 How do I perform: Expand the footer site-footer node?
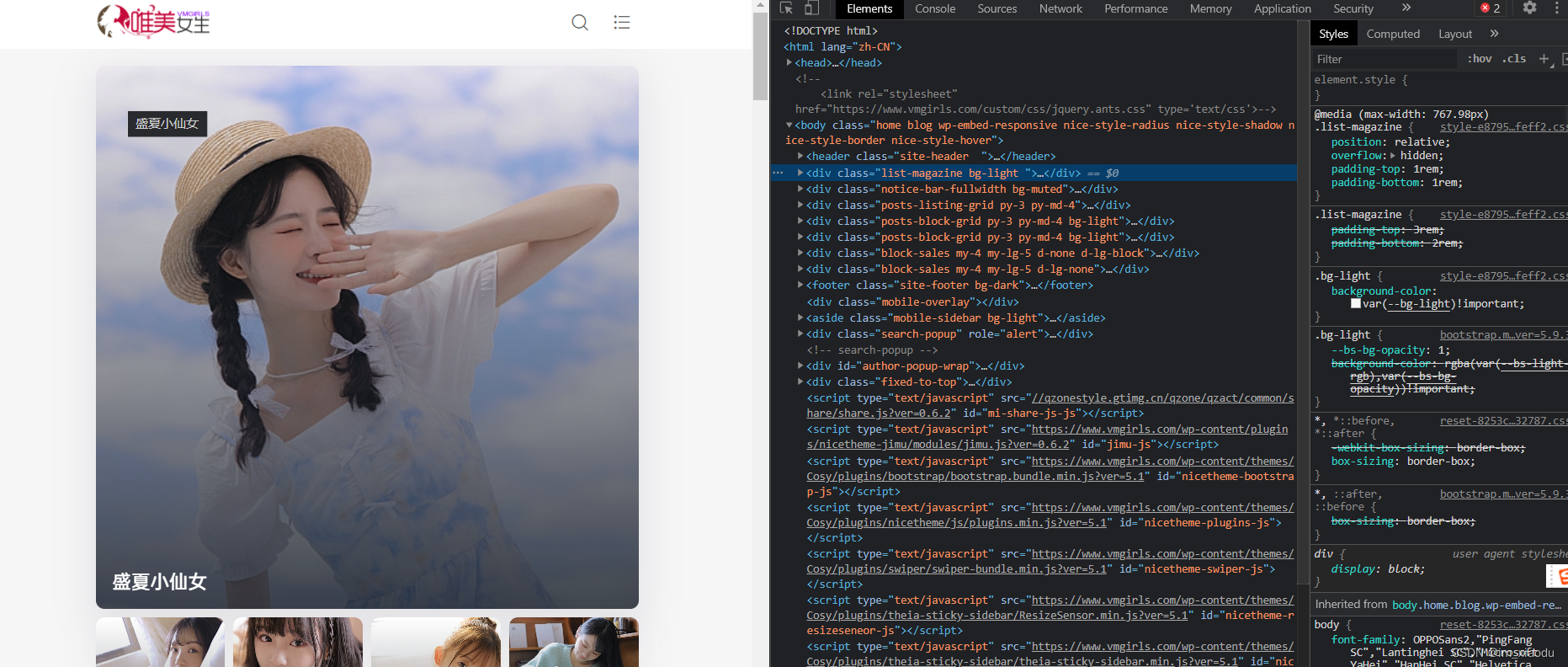tap(800, 285)
